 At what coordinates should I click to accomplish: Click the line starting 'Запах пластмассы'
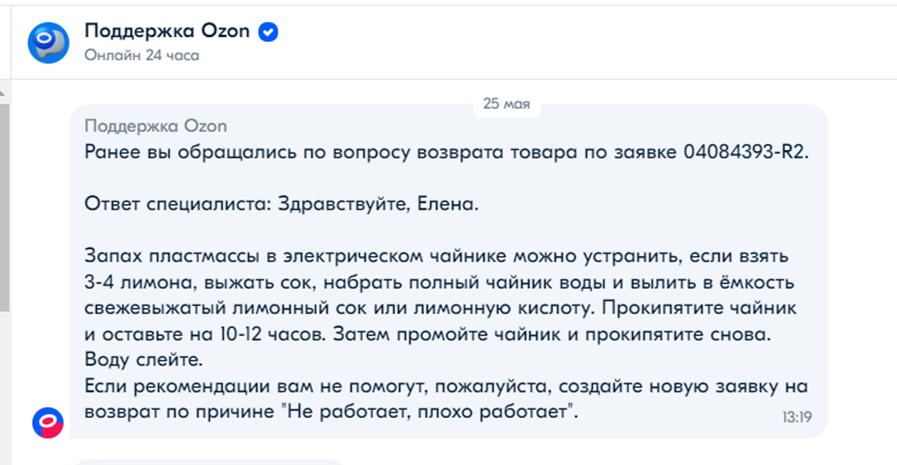[x=436, y=256]
